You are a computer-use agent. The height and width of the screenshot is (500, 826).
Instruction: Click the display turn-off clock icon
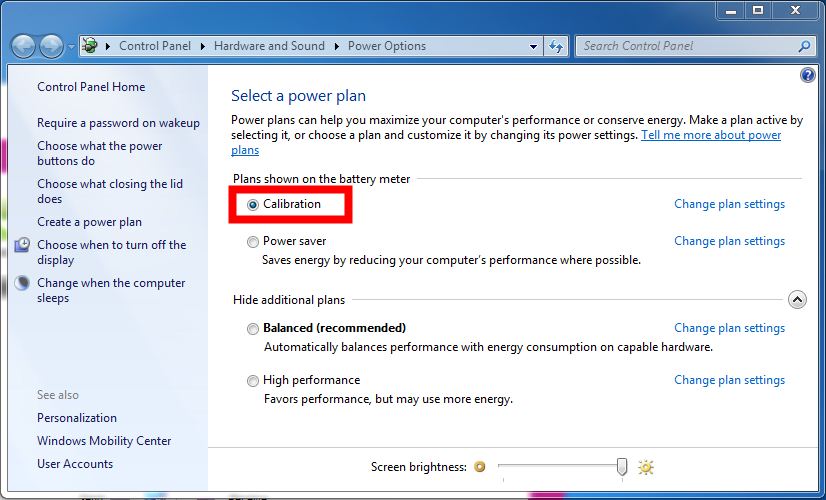pyautogui.click(x=22, y=244)
